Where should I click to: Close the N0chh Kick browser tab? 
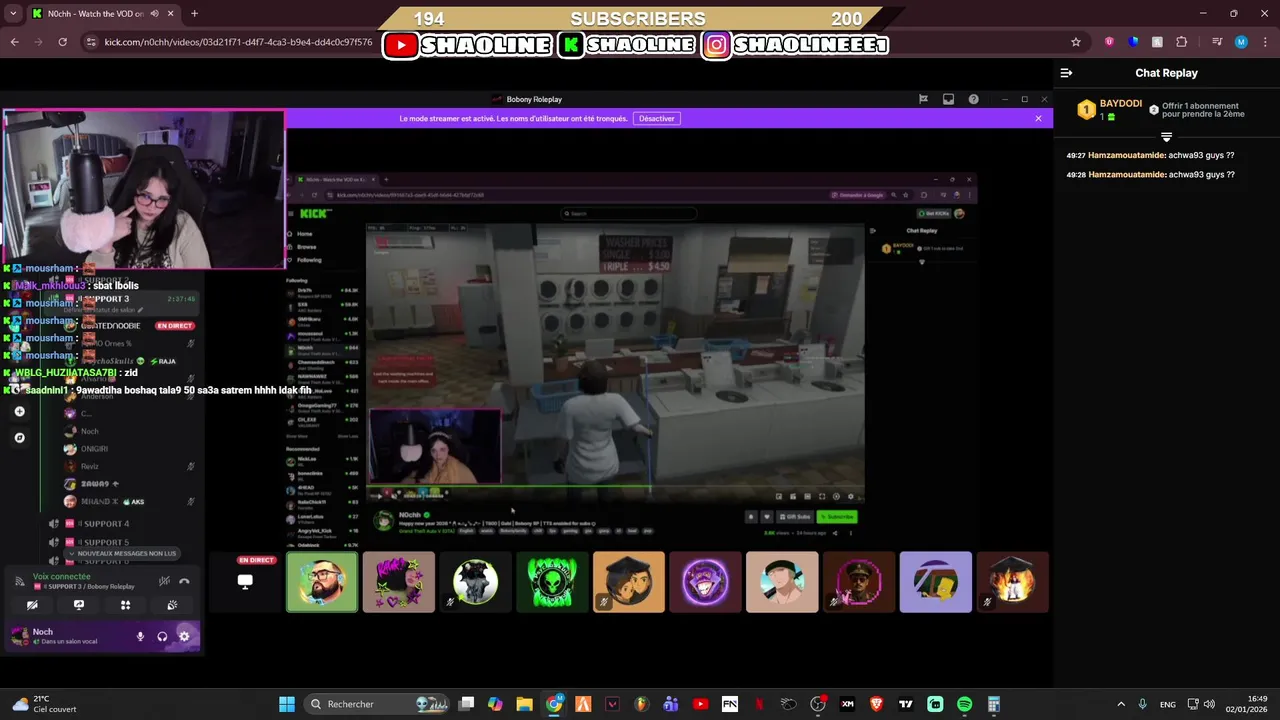[171, 14]
